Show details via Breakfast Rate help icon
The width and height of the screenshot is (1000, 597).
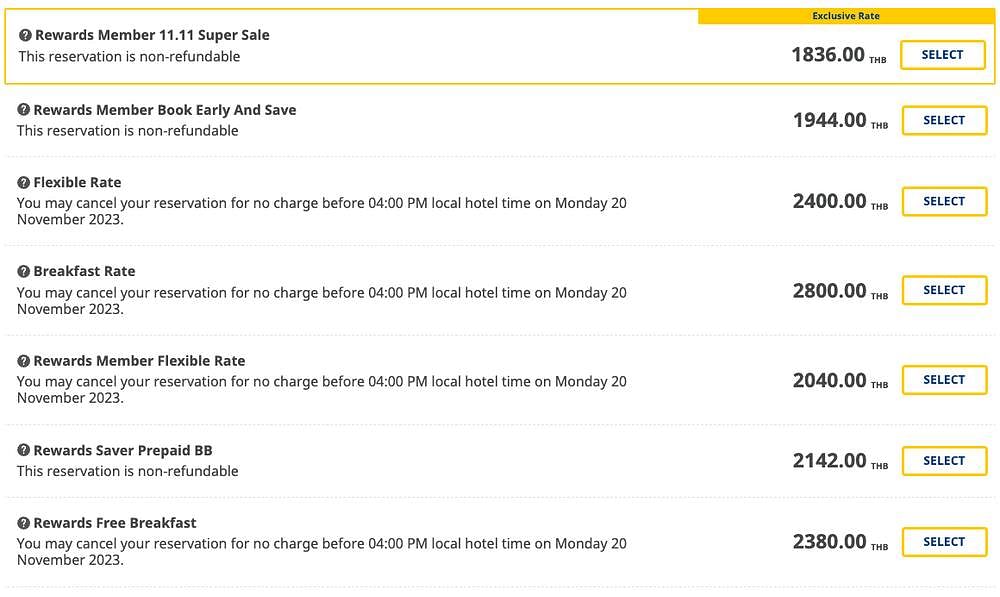[24, 271]
